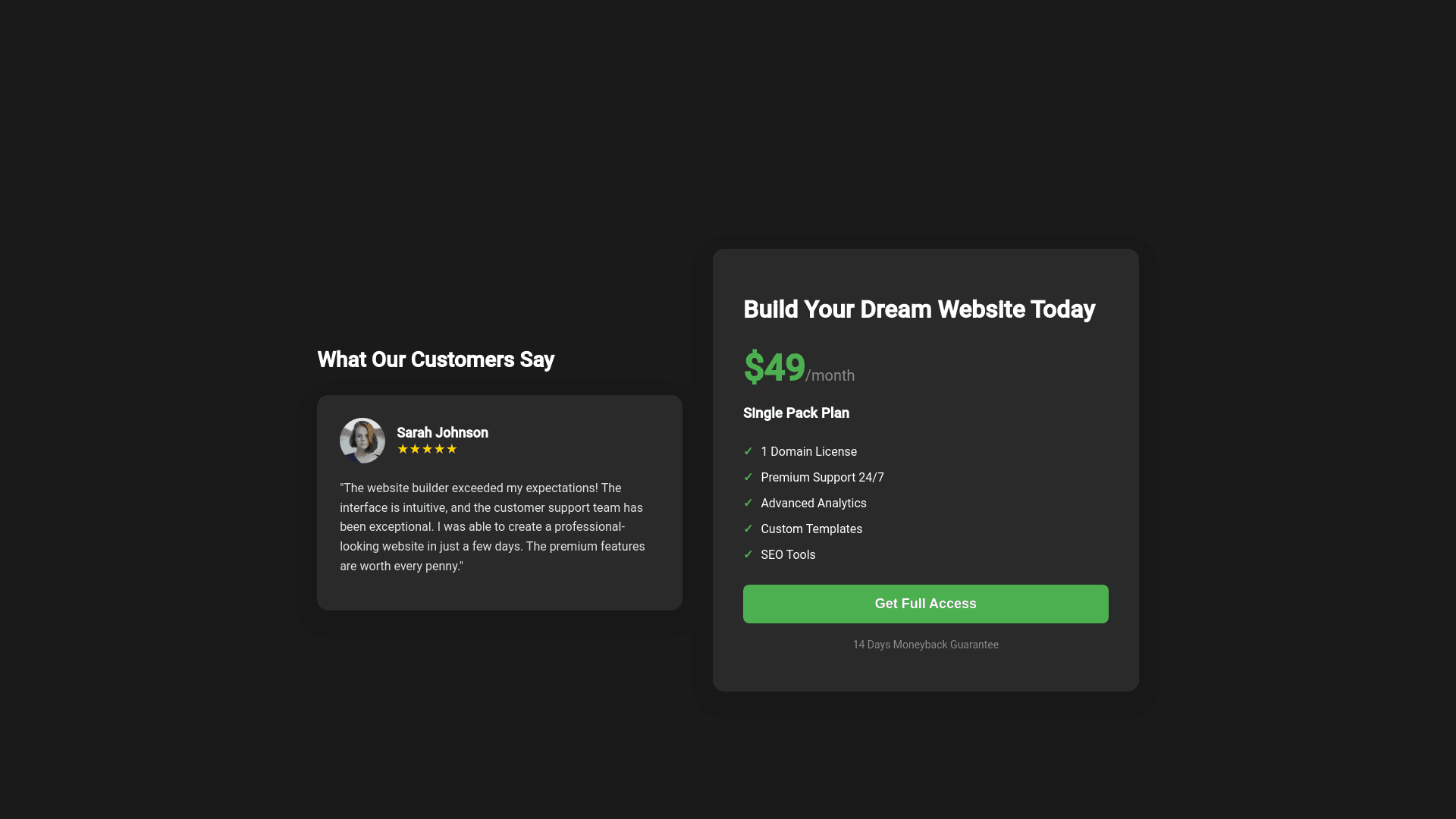Click the fifth gold rating star
This screenshot has height=819, width=1456.
pyautogui.click(x=452, y=449)
